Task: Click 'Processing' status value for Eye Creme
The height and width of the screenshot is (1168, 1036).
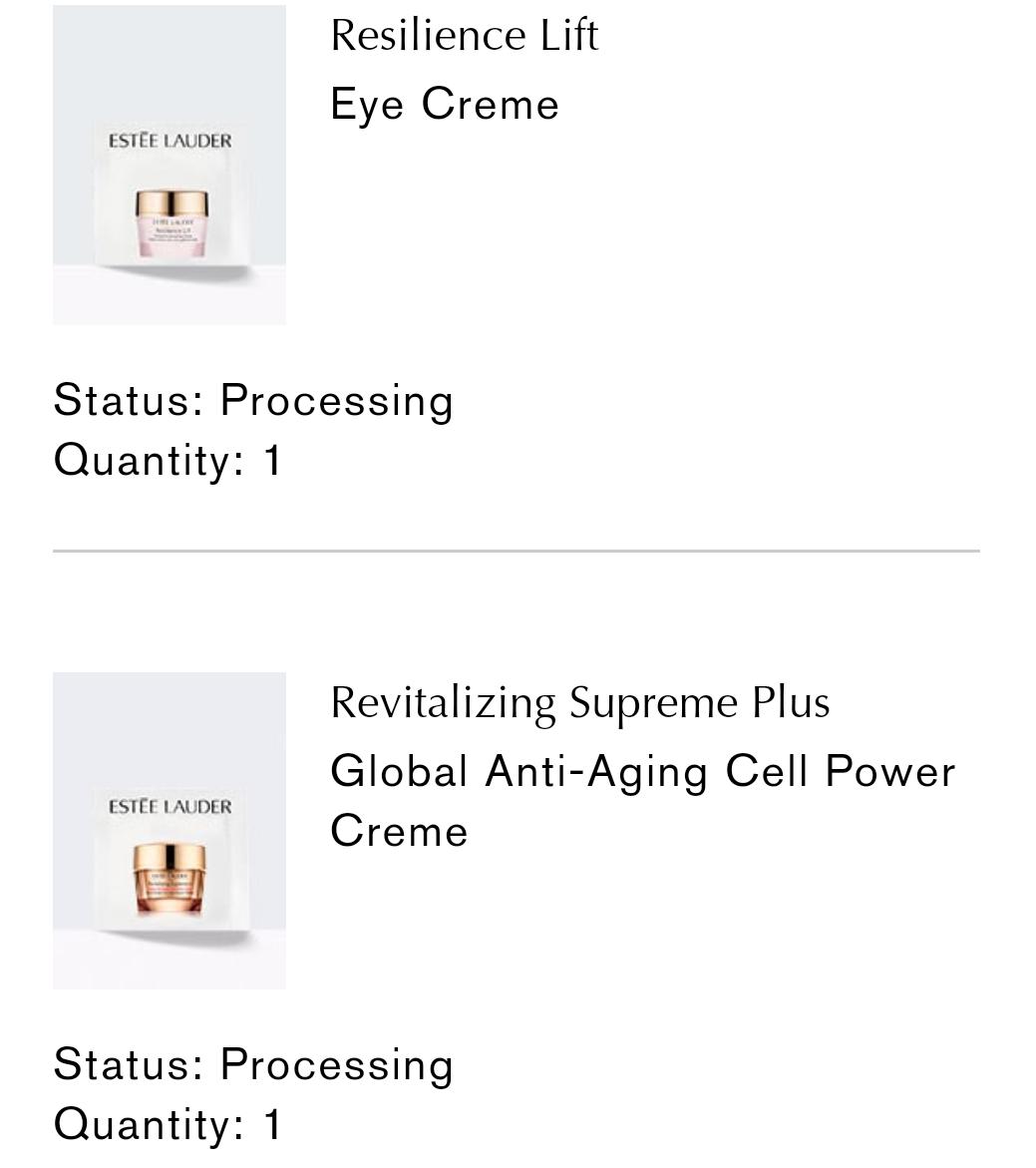Action: 336,401
